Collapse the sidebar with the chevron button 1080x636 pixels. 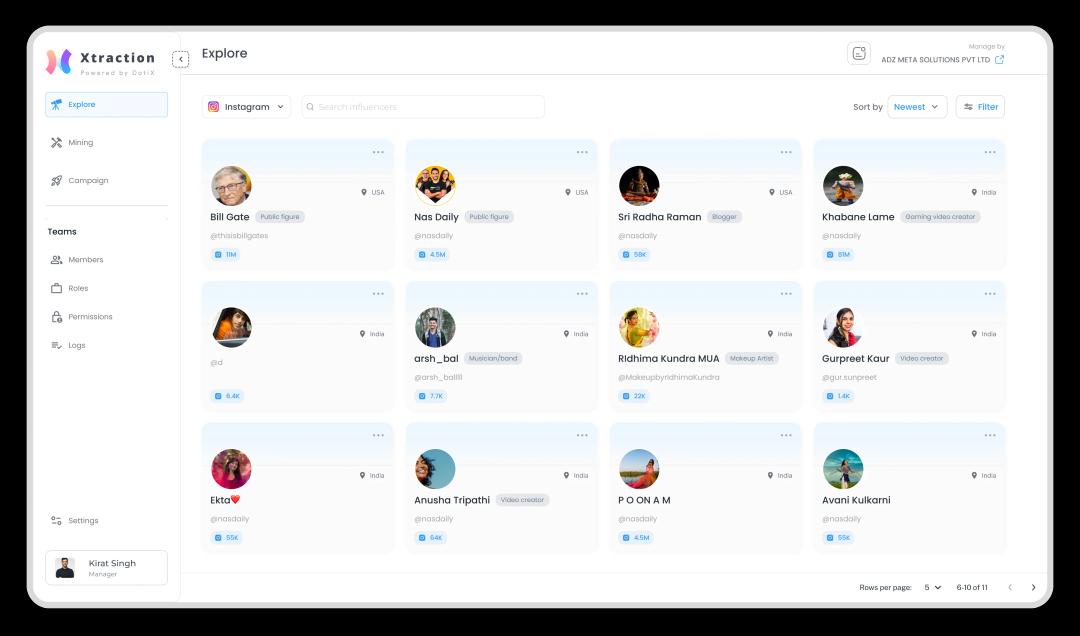[180, 59]
